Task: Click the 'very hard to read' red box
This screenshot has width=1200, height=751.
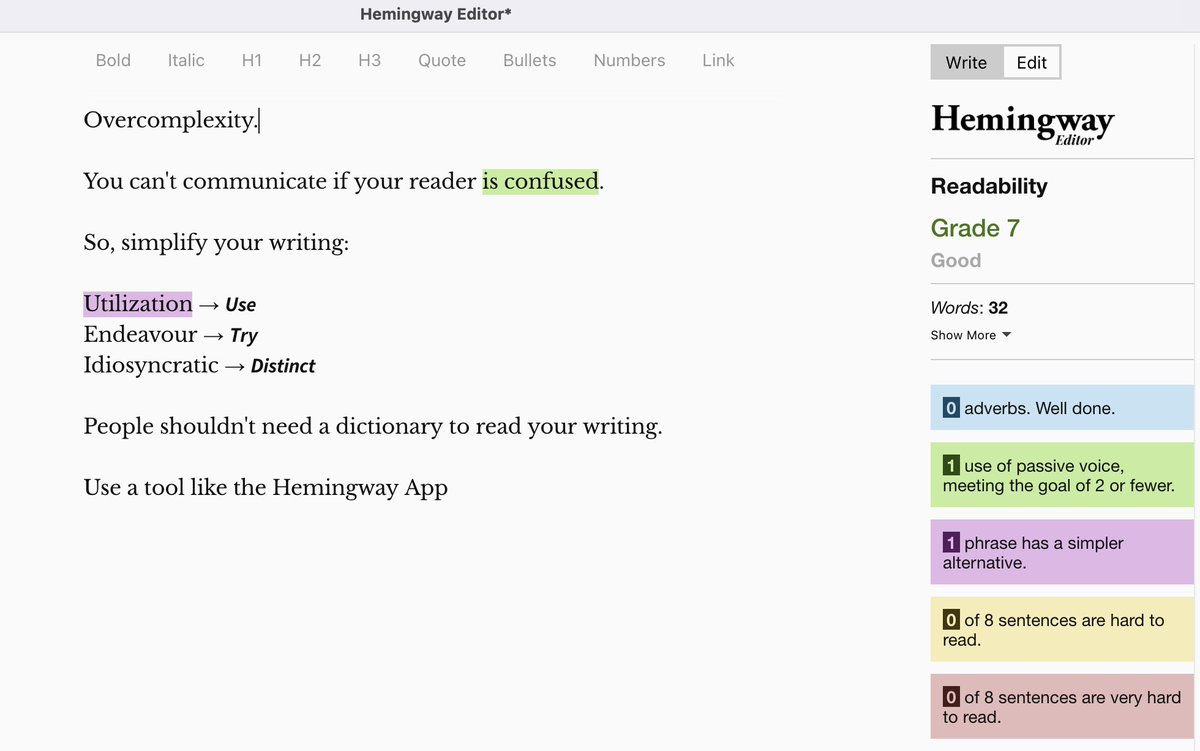Action: (x=1062, y=707)
